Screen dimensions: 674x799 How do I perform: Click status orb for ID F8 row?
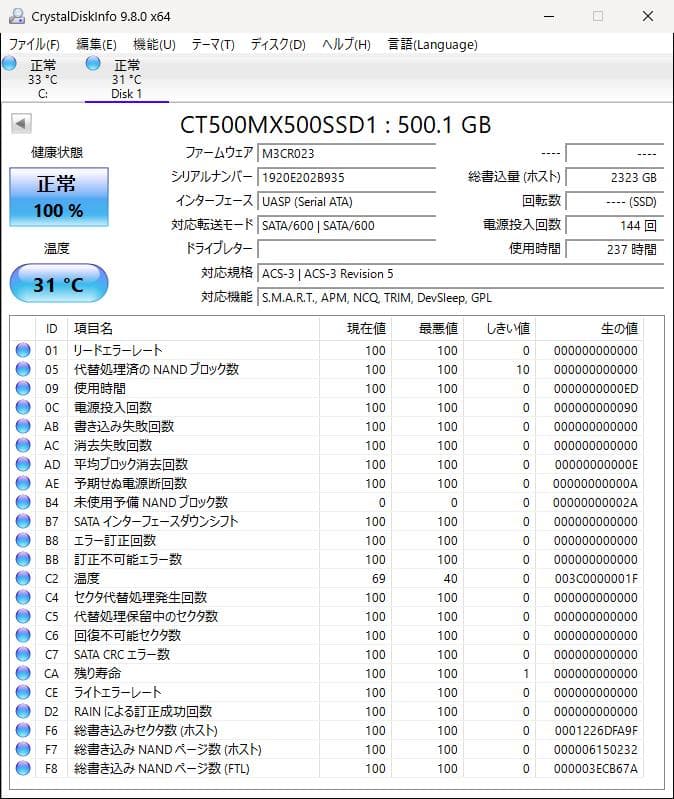click(23, 768)
